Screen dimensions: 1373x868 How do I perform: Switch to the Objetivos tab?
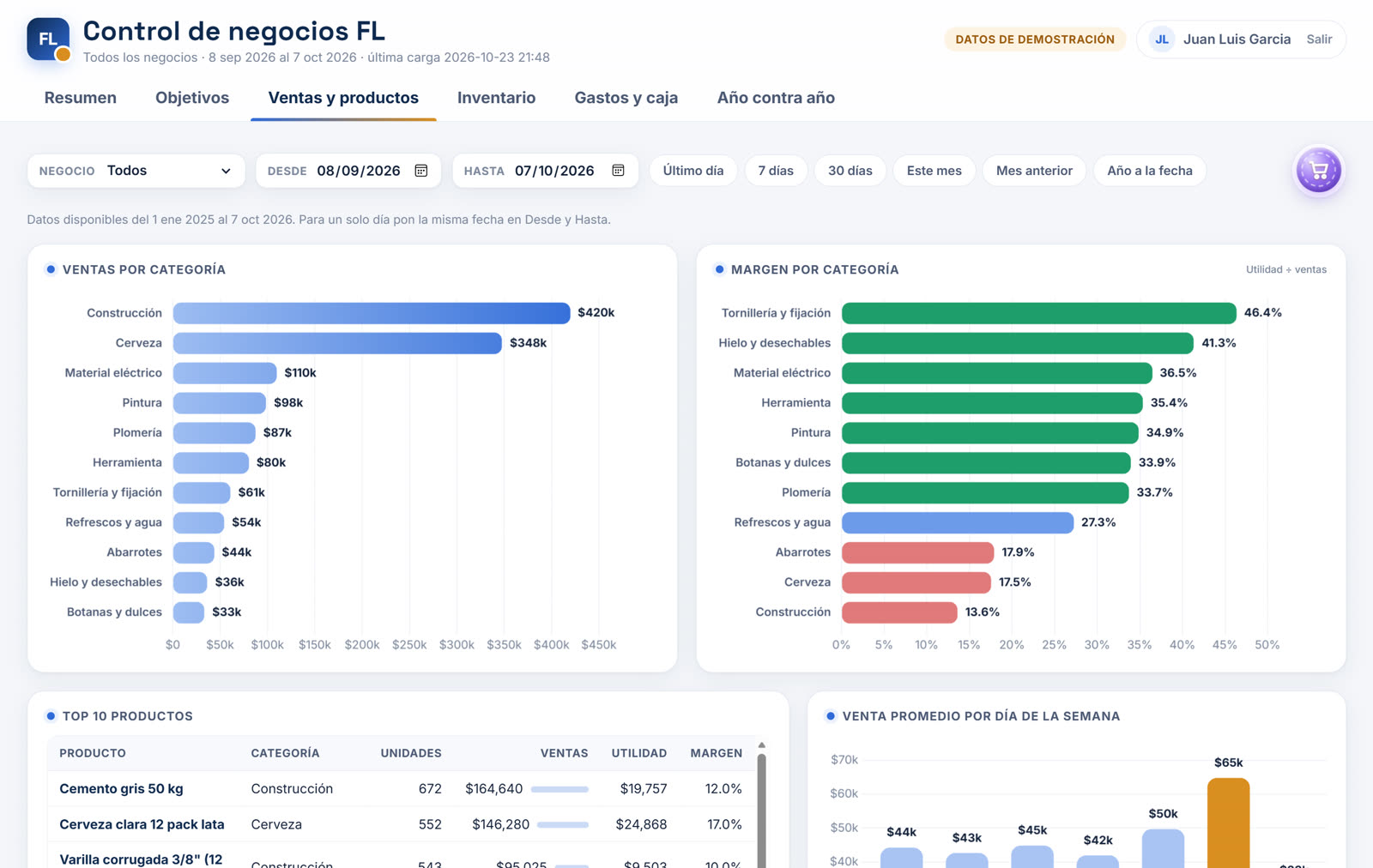tap(192, 98)
